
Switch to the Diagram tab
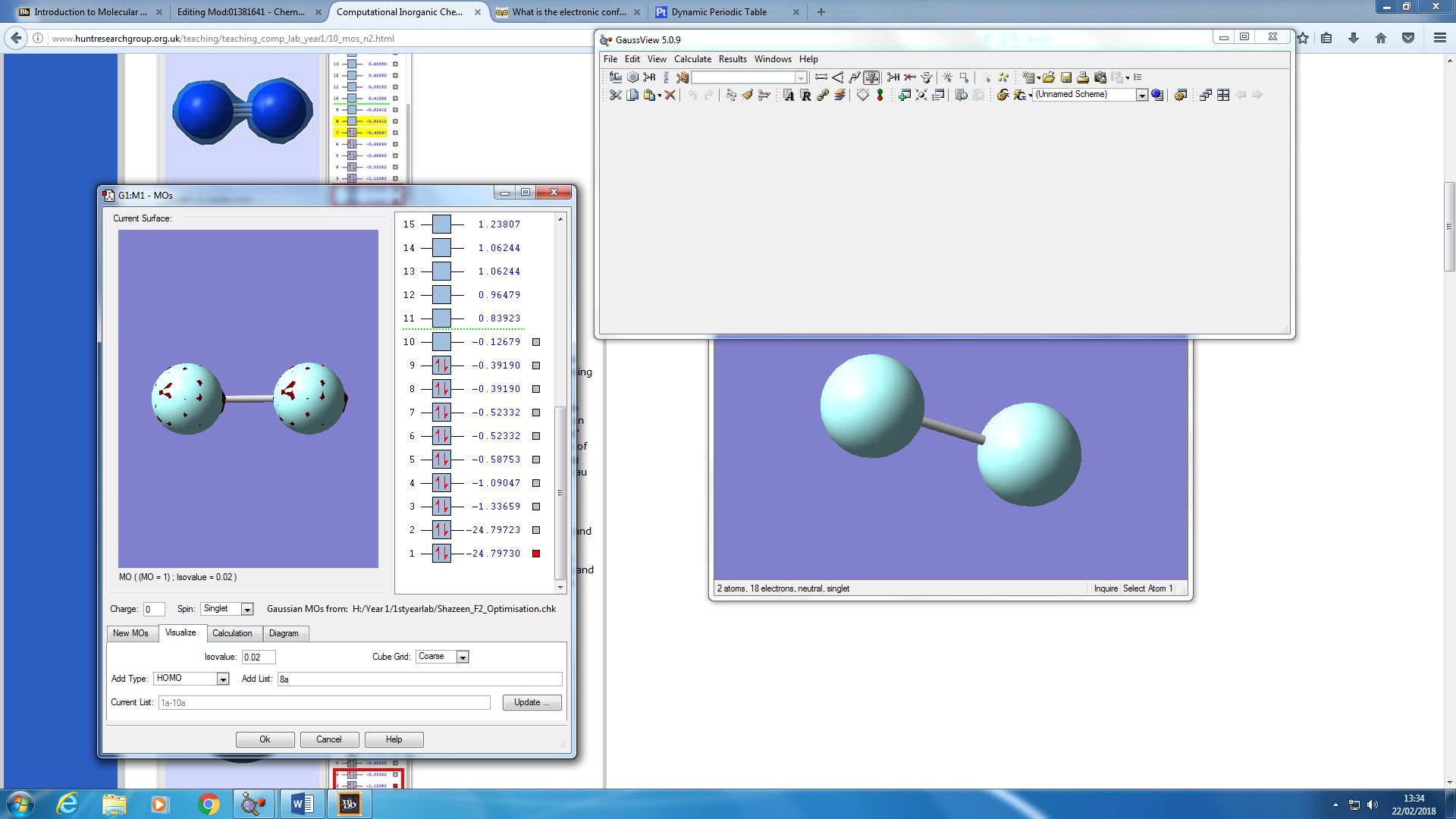(x=284, y=633)
